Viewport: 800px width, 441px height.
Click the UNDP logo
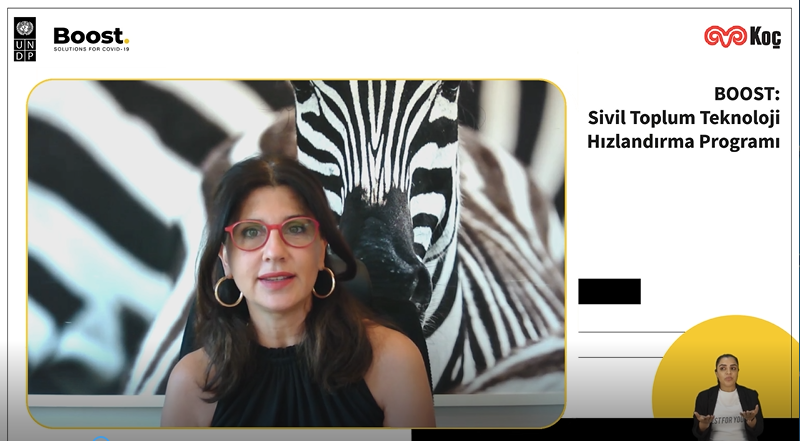(25, 39)
